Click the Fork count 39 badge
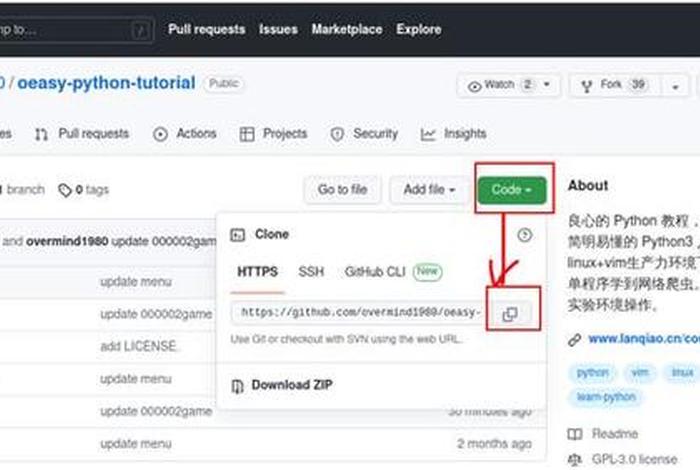Image resolution: width=700 pixels, height=470 pixels. tap(638, 84)
